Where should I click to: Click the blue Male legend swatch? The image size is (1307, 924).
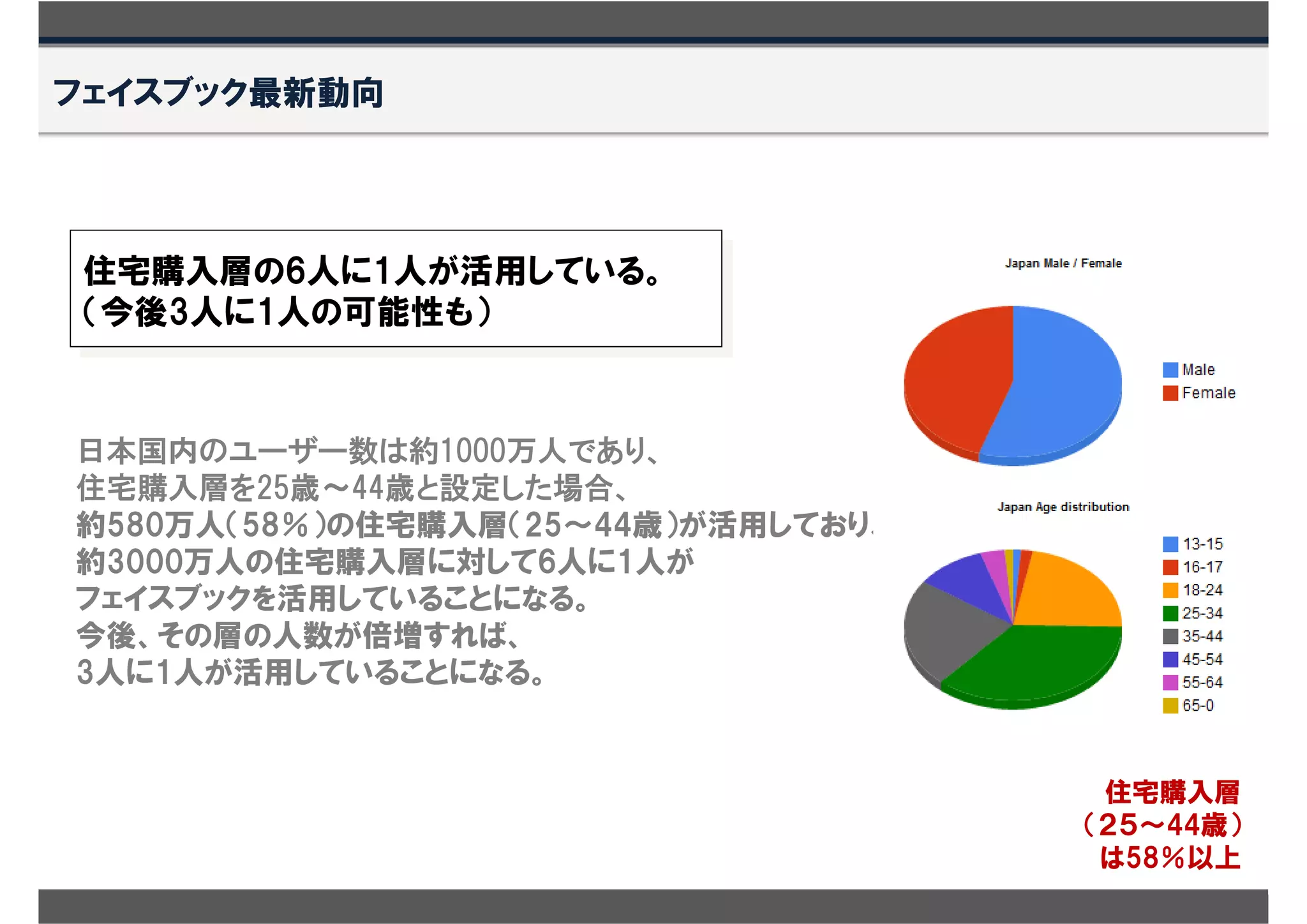1170,370
